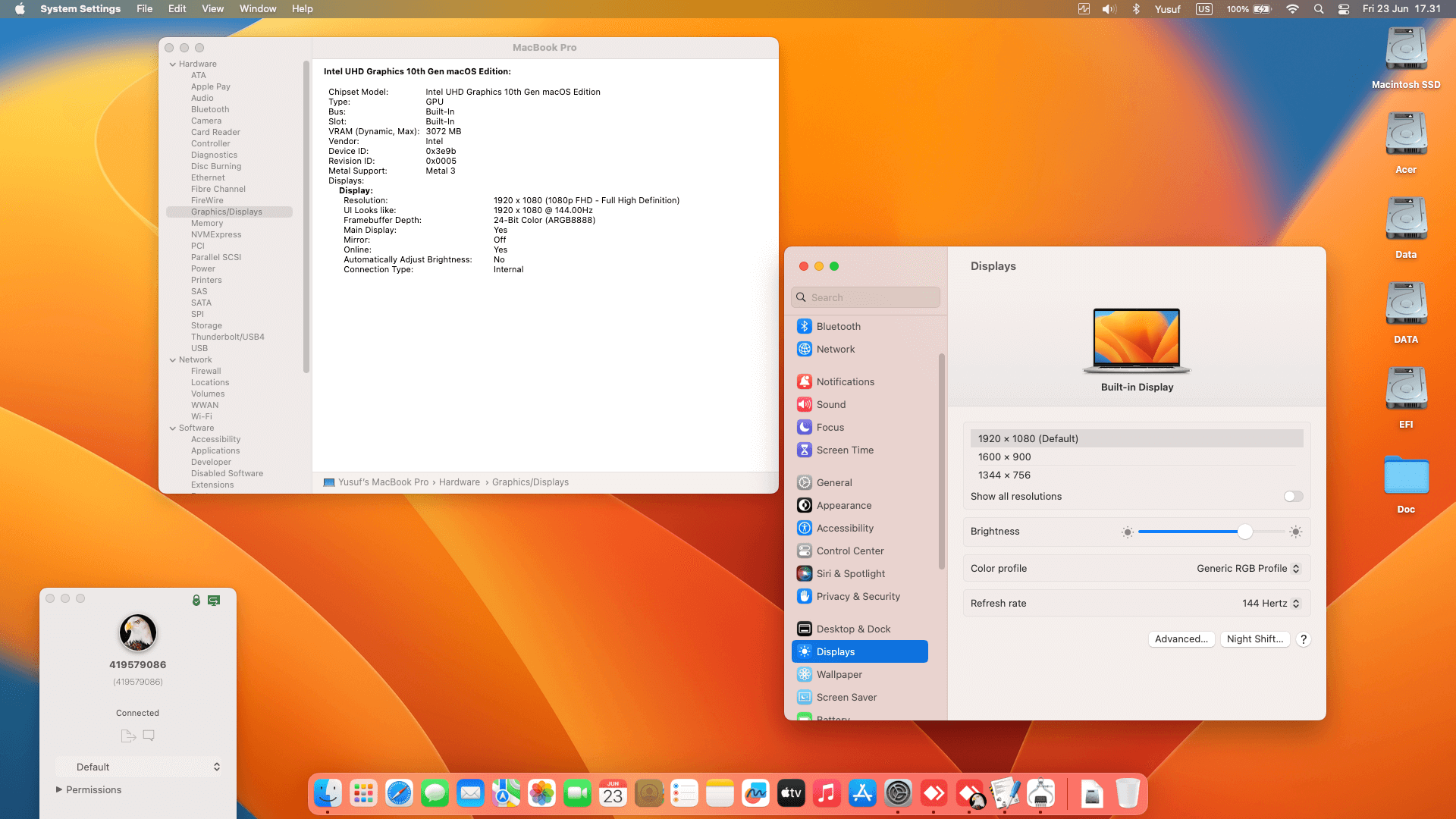The image size is (1456, 819).
Task: Click Hardware in the System Information path bar
Action: [x=459, y=482]
